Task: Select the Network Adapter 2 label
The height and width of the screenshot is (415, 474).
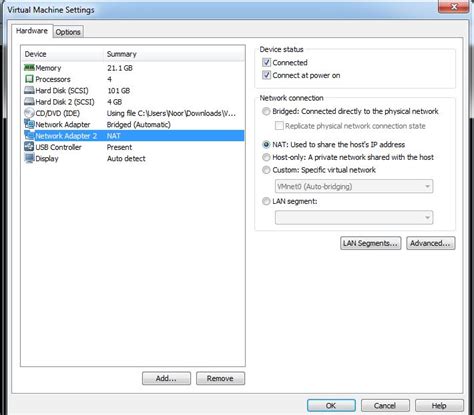Action: (x=66, y=136)
